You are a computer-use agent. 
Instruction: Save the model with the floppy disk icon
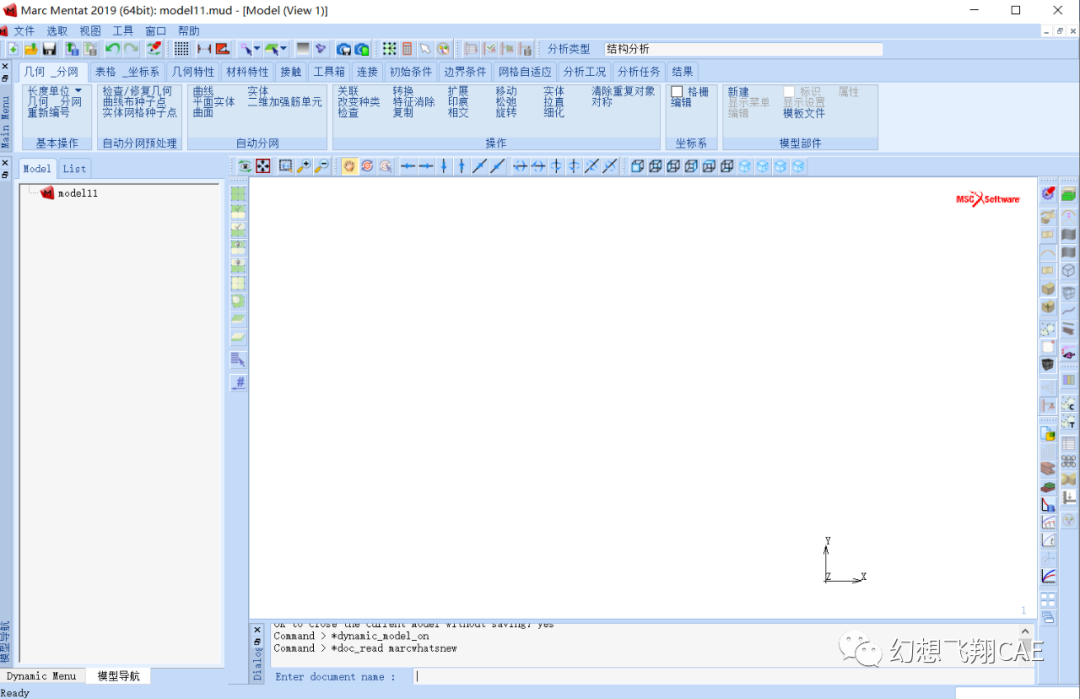click(50, 49)
